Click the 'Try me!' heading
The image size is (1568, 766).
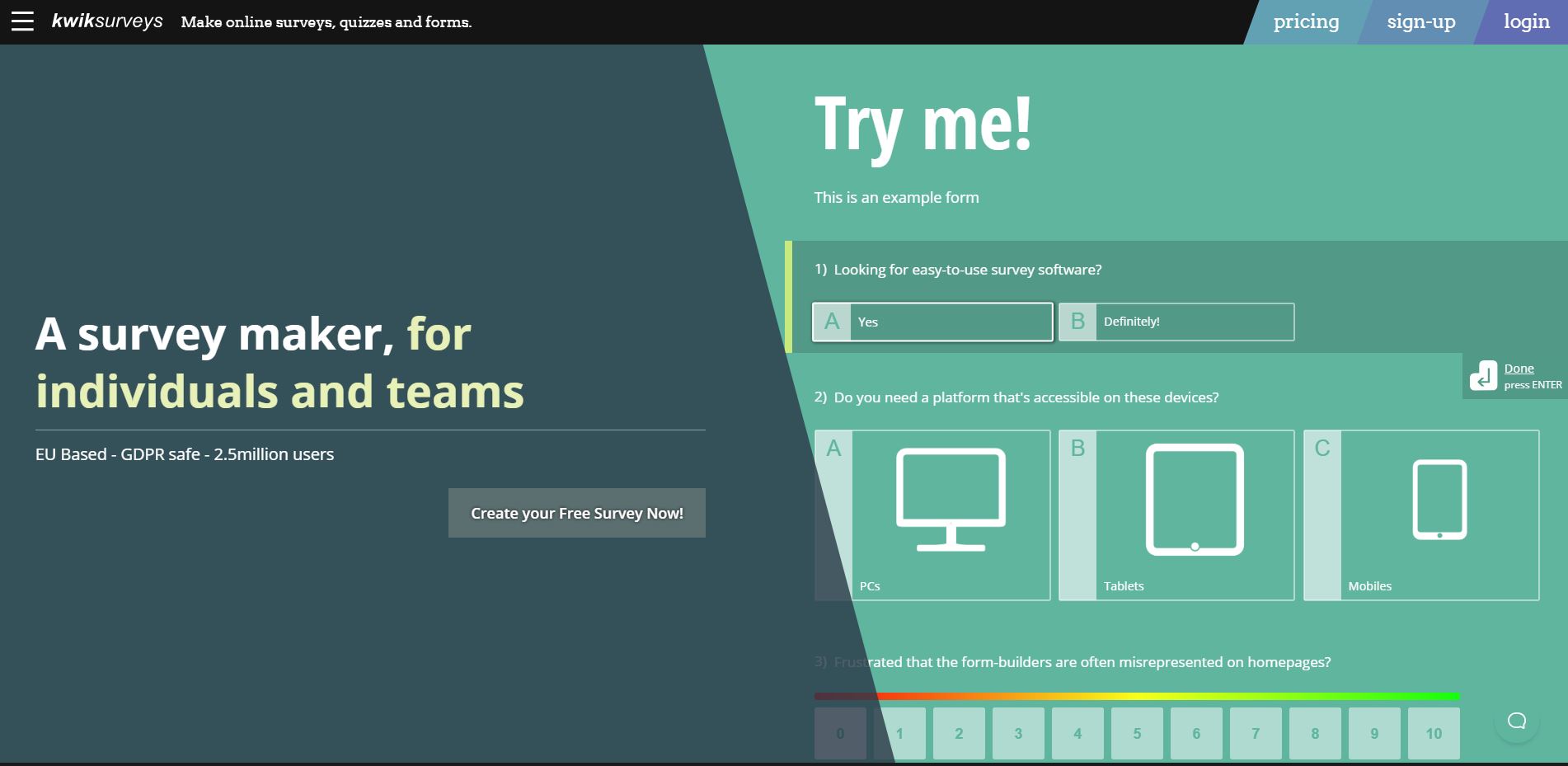pos(922,125)
